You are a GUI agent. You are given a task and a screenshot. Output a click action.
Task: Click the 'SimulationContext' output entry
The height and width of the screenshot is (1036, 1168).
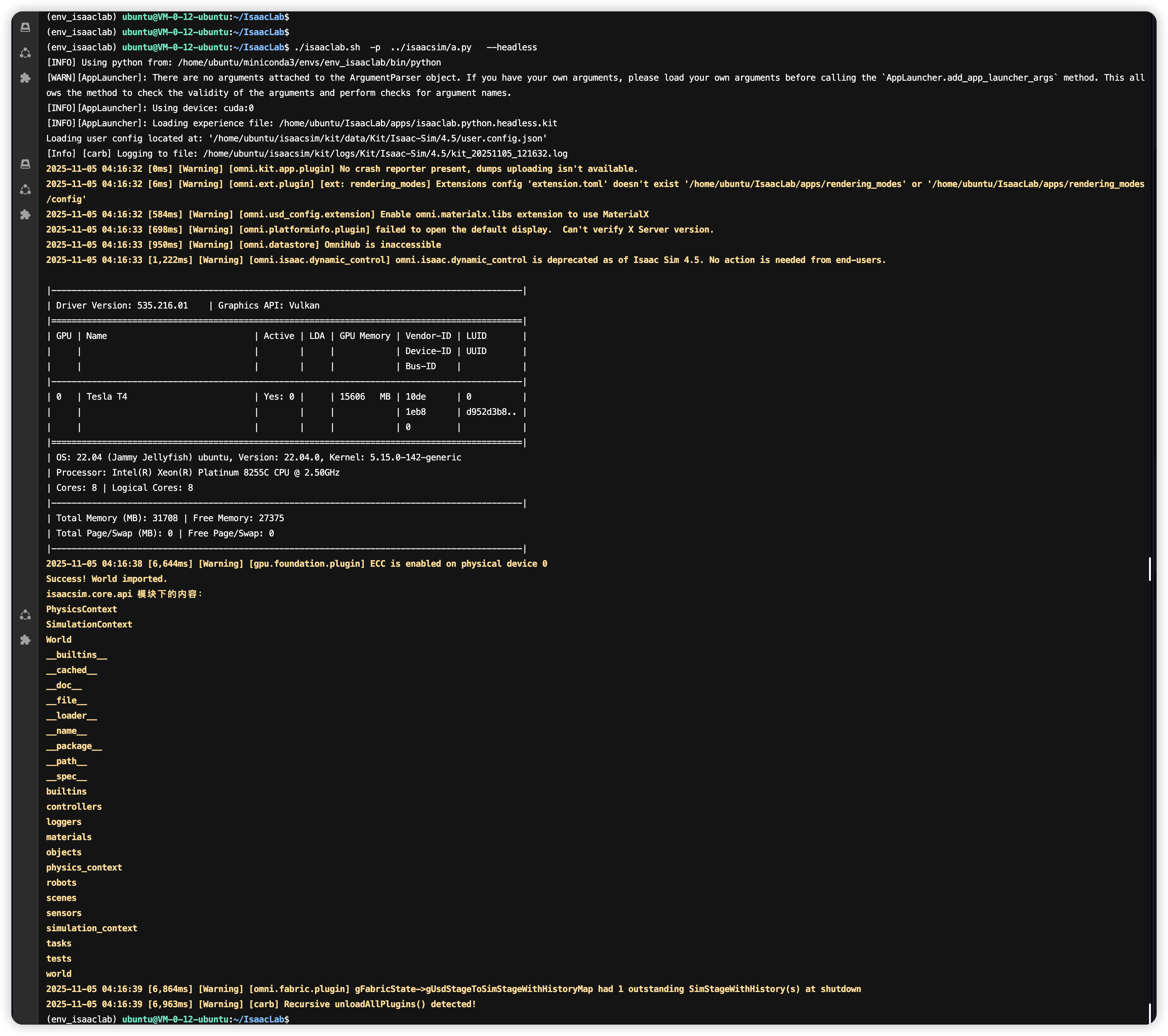pos(89,625)
